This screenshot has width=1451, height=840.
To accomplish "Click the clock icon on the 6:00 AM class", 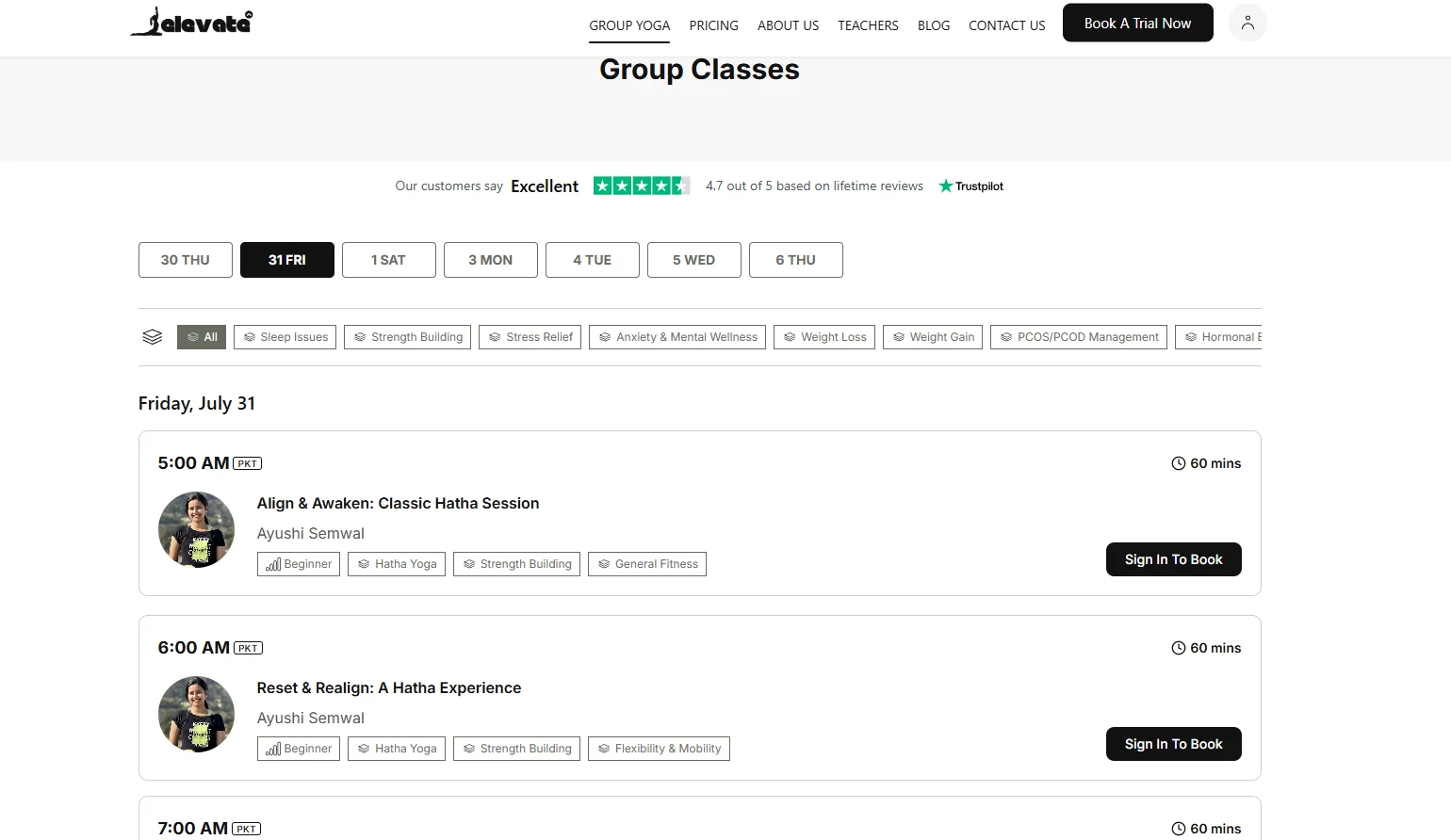I will [1178, 648].
